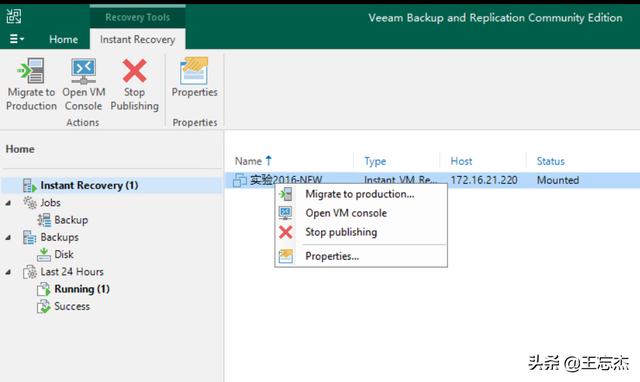Click the Backups node icon
The image size is (640, 382).
click(29, 237)
